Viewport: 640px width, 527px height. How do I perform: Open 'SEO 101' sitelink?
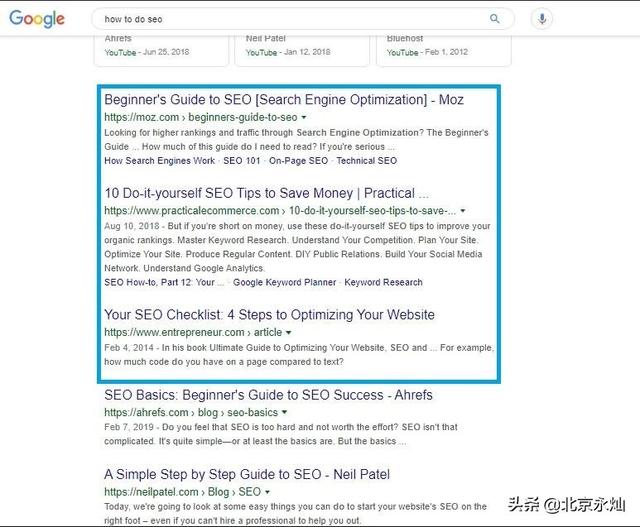pos(242,161)
